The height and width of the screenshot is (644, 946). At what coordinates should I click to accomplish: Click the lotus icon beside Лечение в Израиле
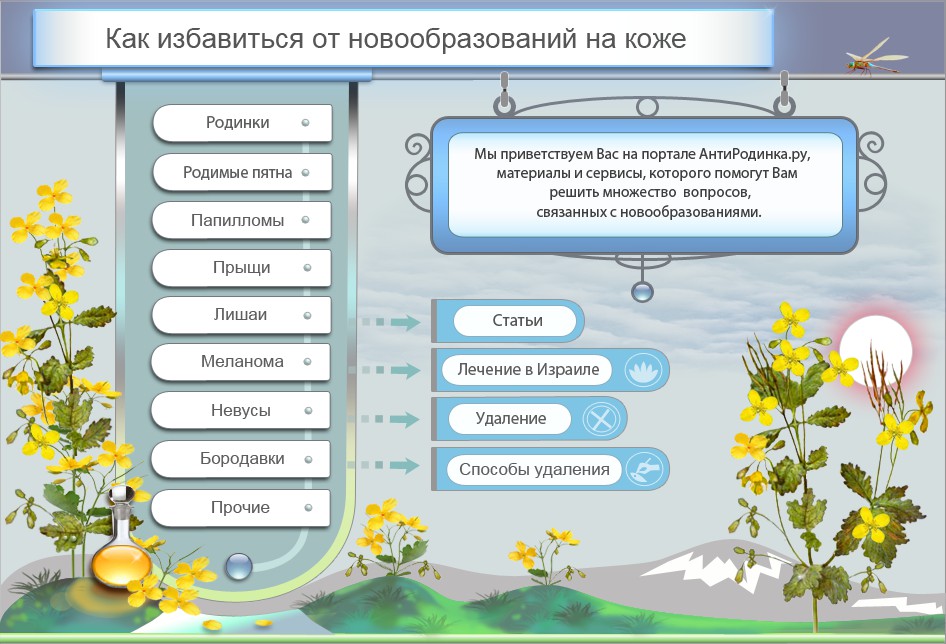pos(643,370)
